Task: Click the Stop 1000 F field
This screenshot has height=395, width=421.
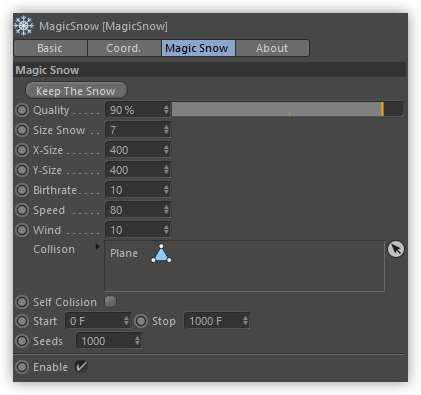Action: tap(217, 321)
